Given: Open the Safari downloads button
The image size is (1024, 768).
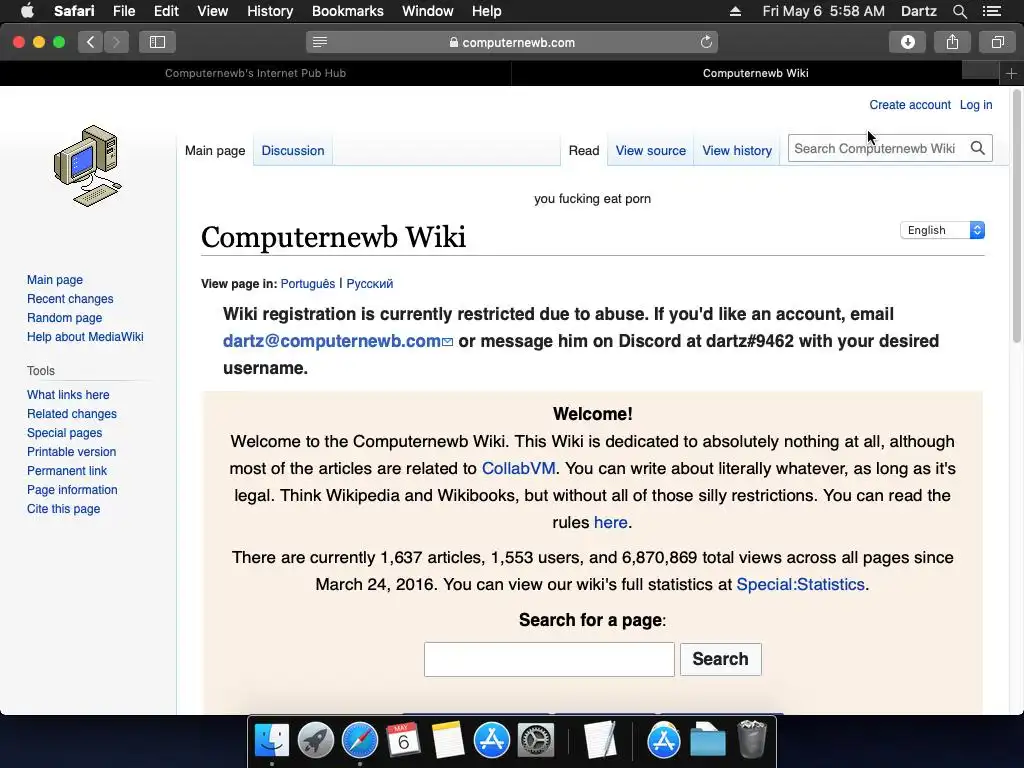Looking at the screenshot, I should (908, 42).
